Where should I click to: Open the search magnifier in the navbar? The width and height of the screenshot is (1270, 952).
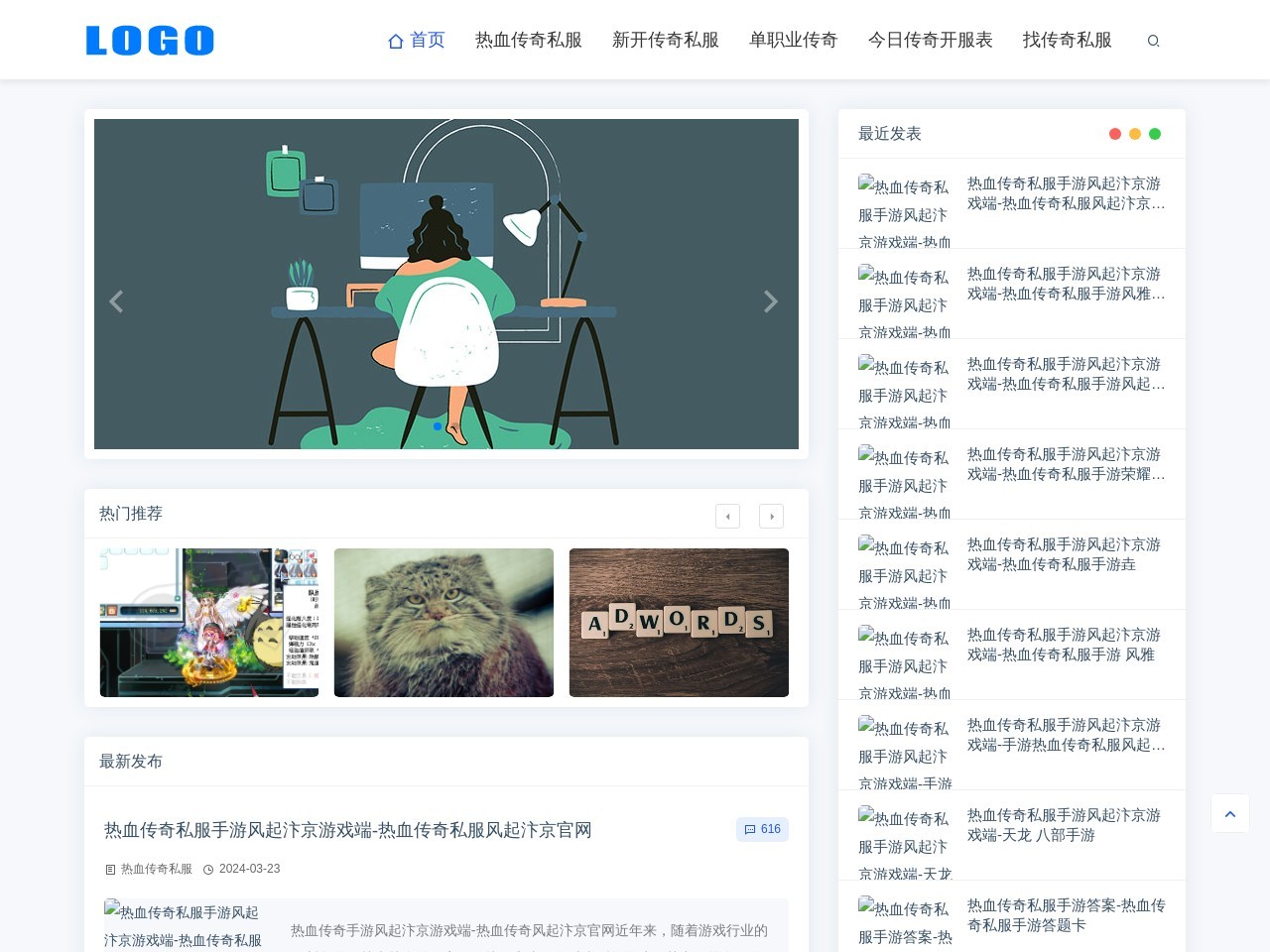[x=1153, y=41]
